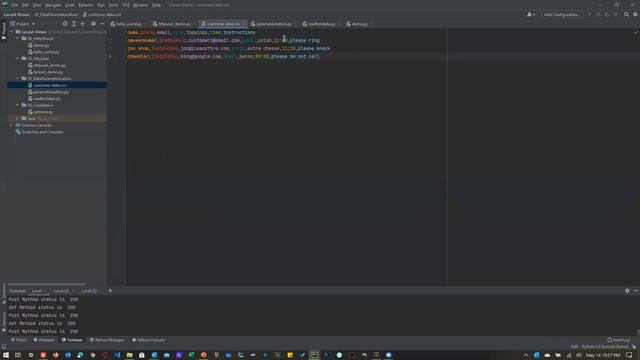The image size is (640, 360).
Task: Add a new terminal session with plus
Action: click(x=110, y=291)
